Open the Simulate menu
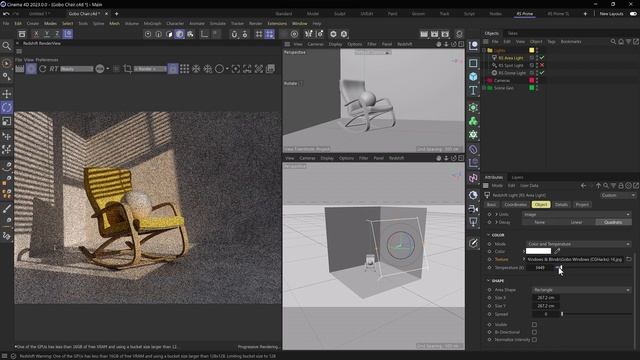The height and width of the screenshot is (360, 640). [x=218, y=24]
